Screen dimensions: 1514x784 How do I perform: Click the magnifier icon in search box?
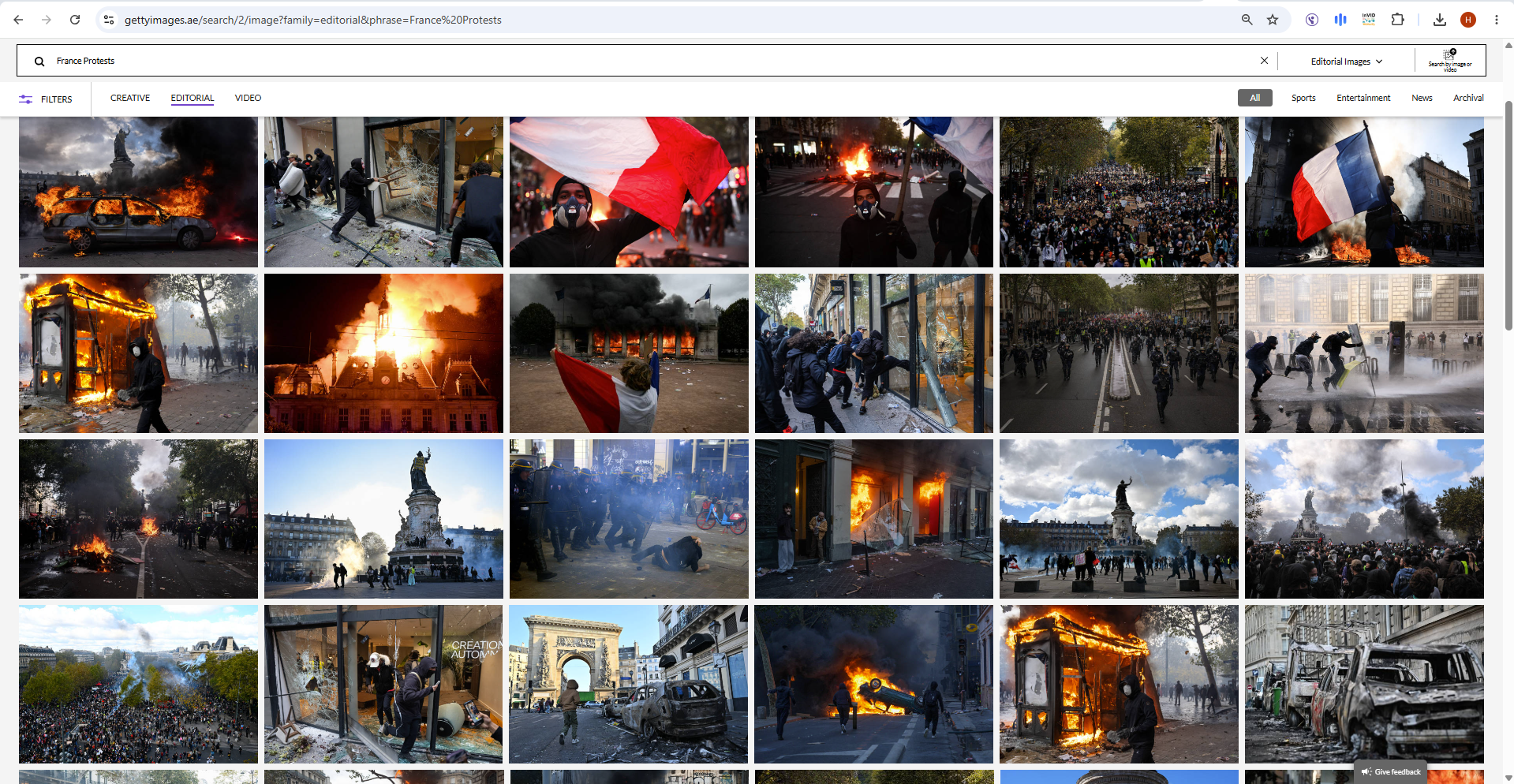pyautogui.click(x=39, y=62)
